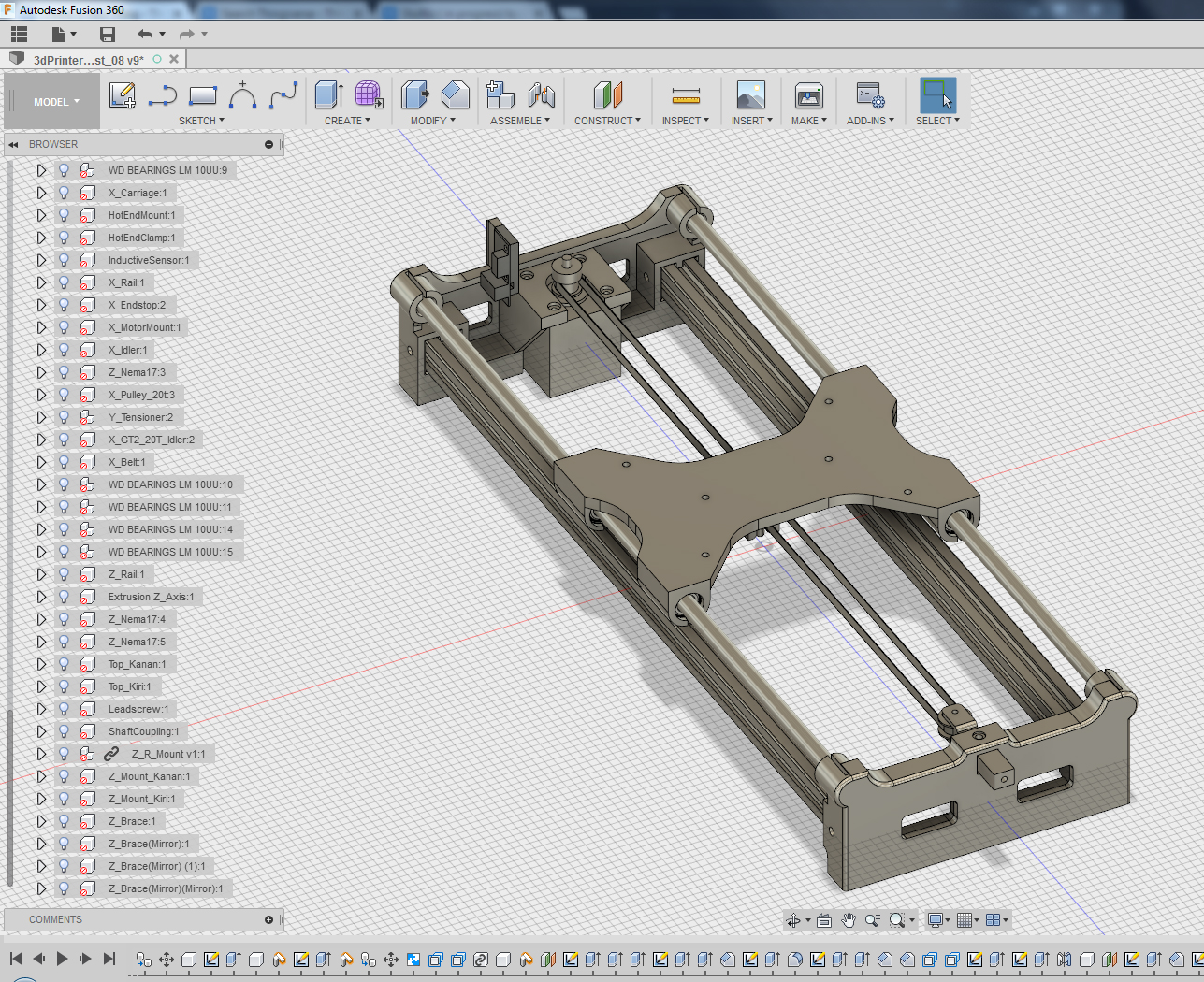Image resolution: width=1204 pixels, height=982 pixels.
Task: Expand the ShaftCoupling:1 node
Action: click(x=41, y=731)
